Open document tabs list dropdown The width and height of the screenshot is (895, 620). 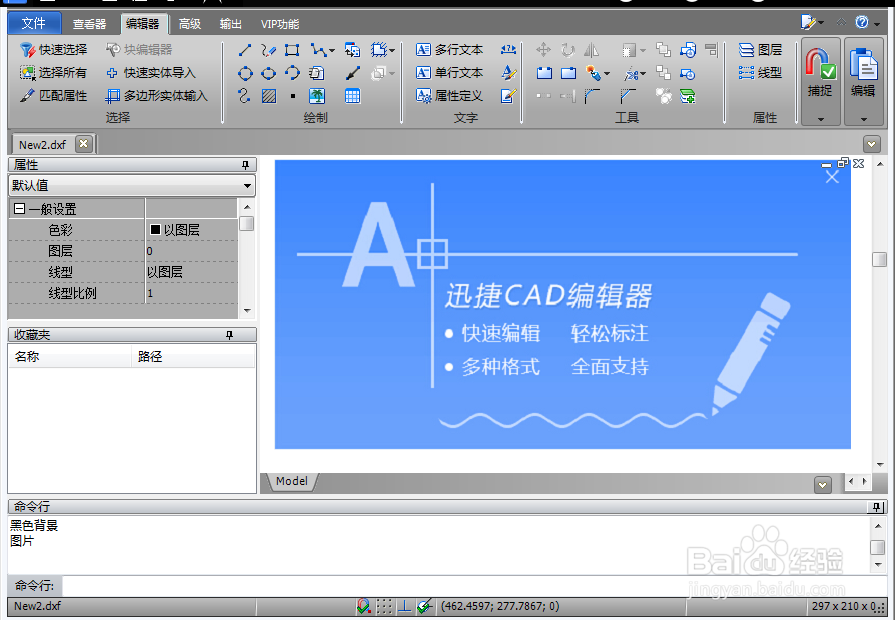[872, 144]
